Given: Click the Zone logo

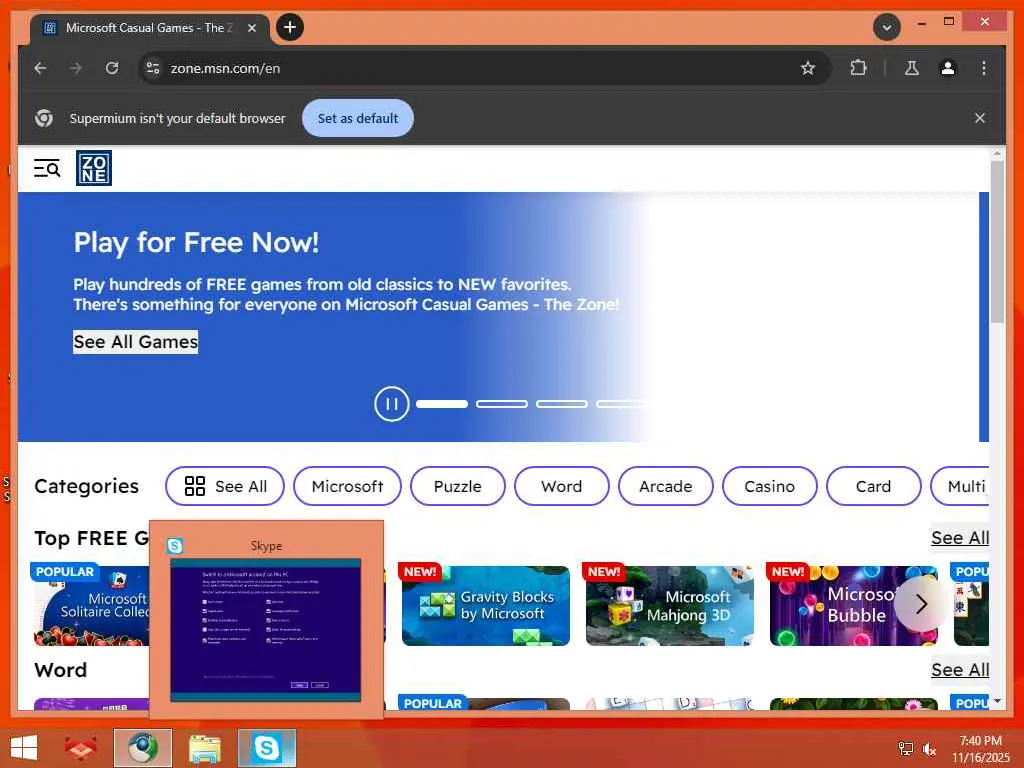Looking at the screenshot, I should coord(93,168).
